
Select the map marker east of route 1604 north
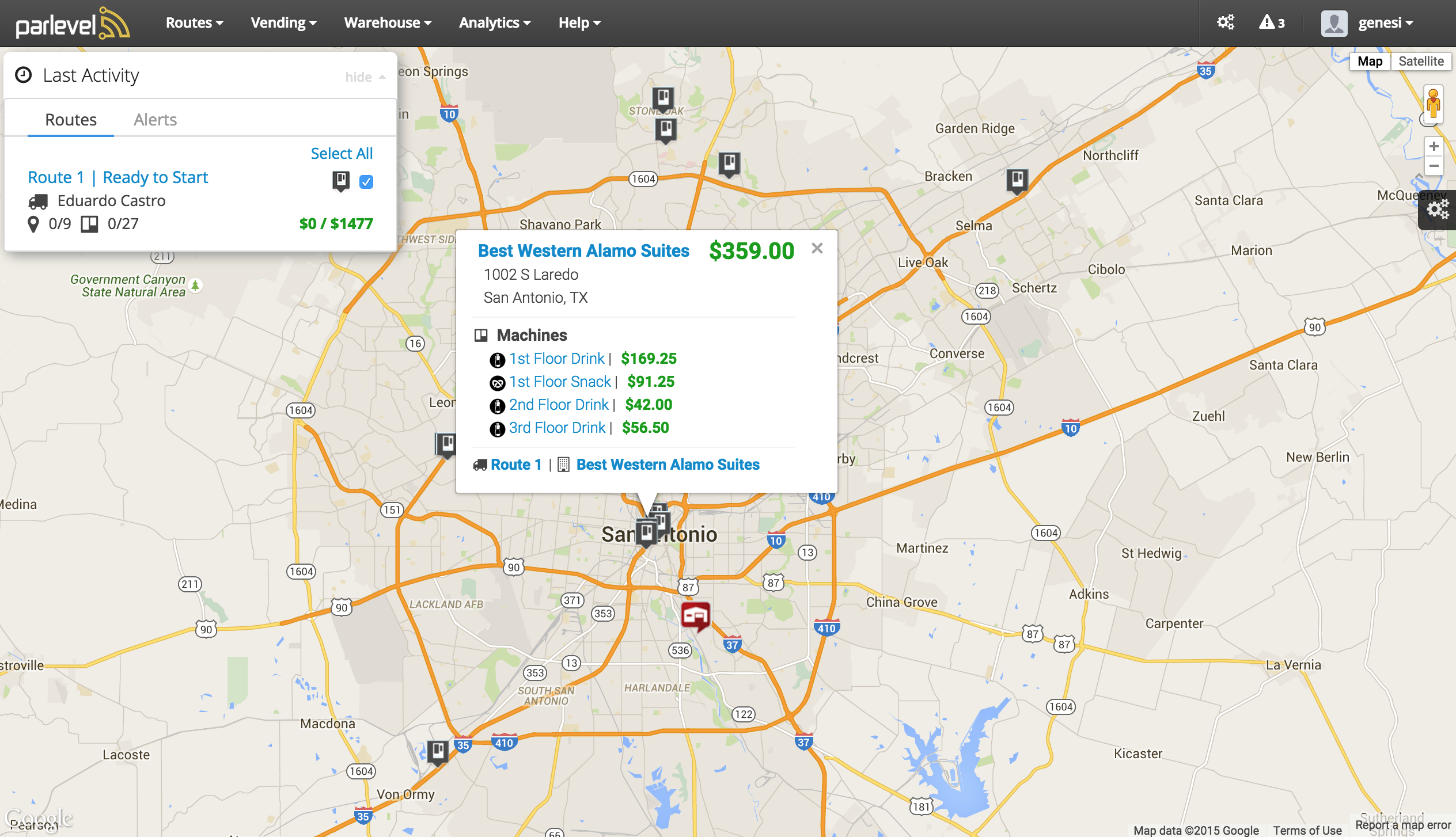coord(729,164)
